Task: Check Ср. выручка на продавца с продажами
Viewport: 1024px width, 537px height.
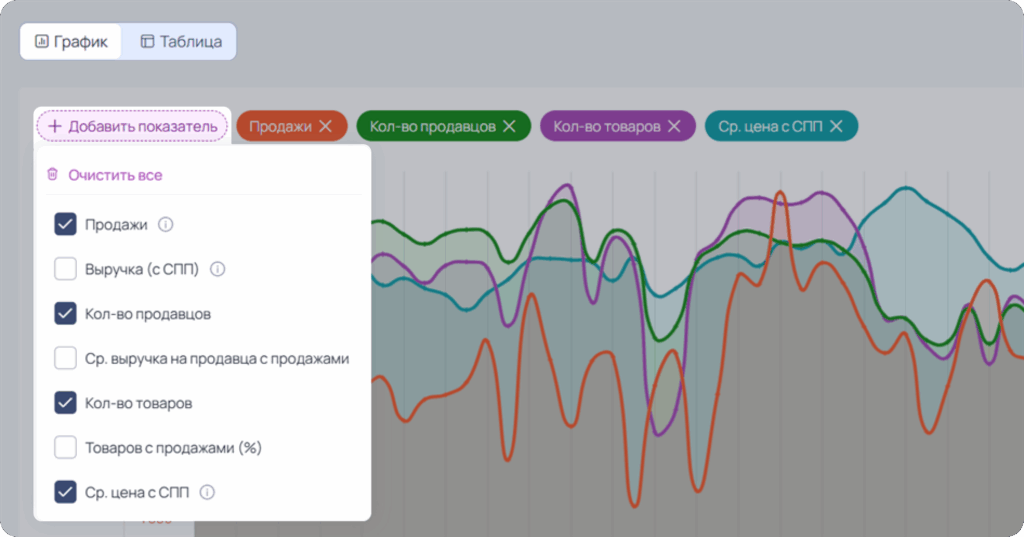Action: pyautogui.click(x=65, y=358)
